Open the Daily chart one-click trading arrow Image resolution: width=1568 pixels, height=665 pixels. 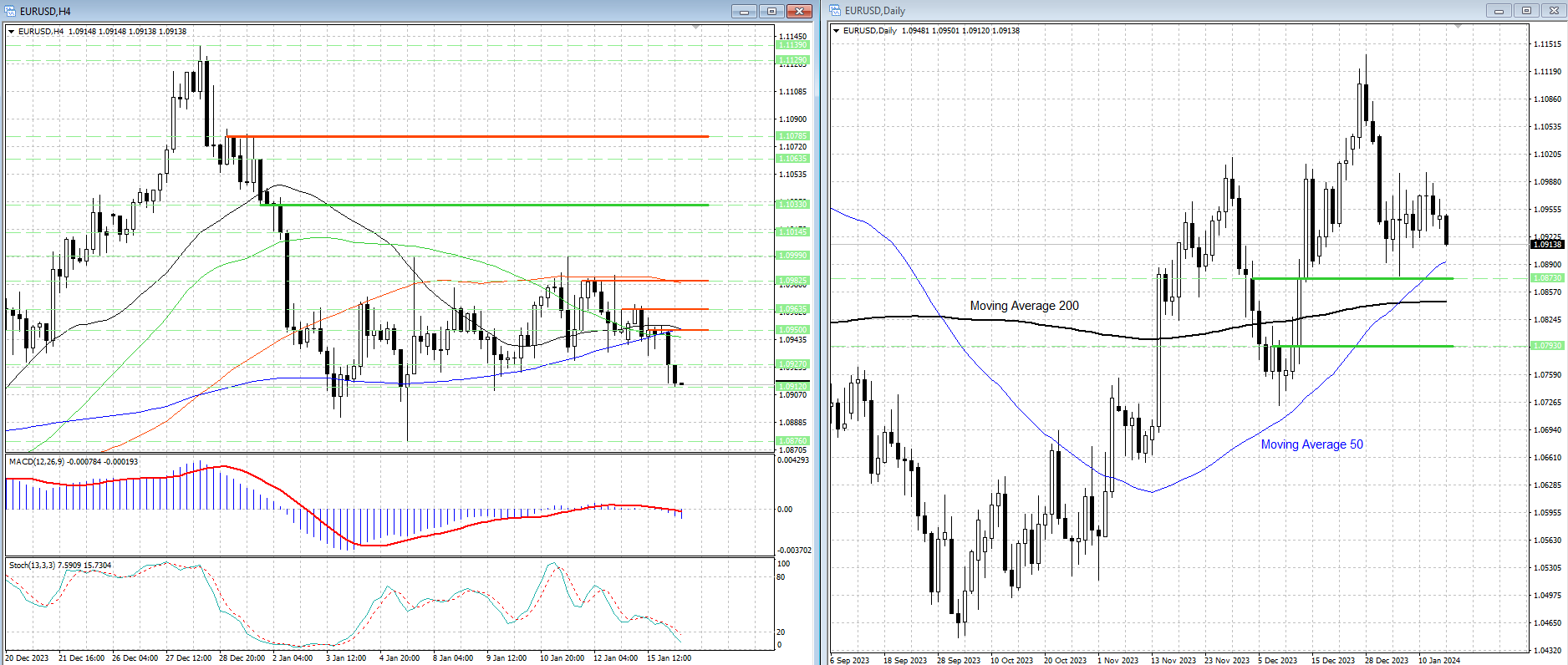click(x=837, y=31)
